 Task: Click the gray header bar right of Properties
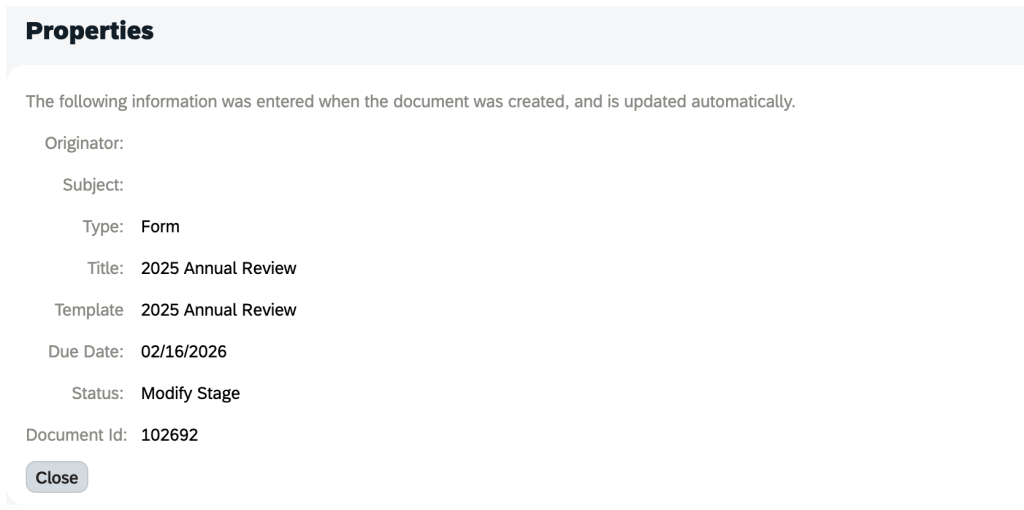(600, 32)
